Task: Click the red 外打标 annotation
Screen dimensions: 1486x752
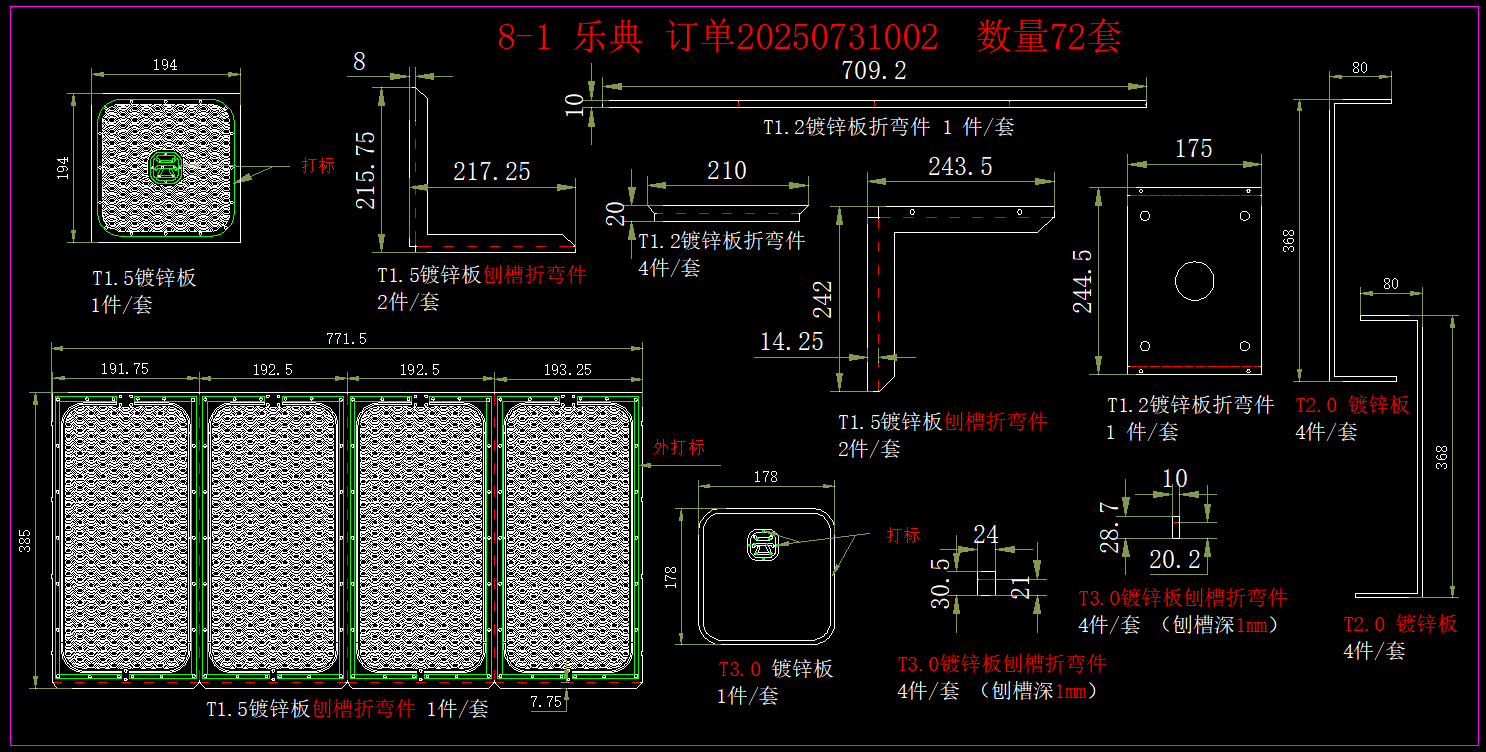Action: 679,446
